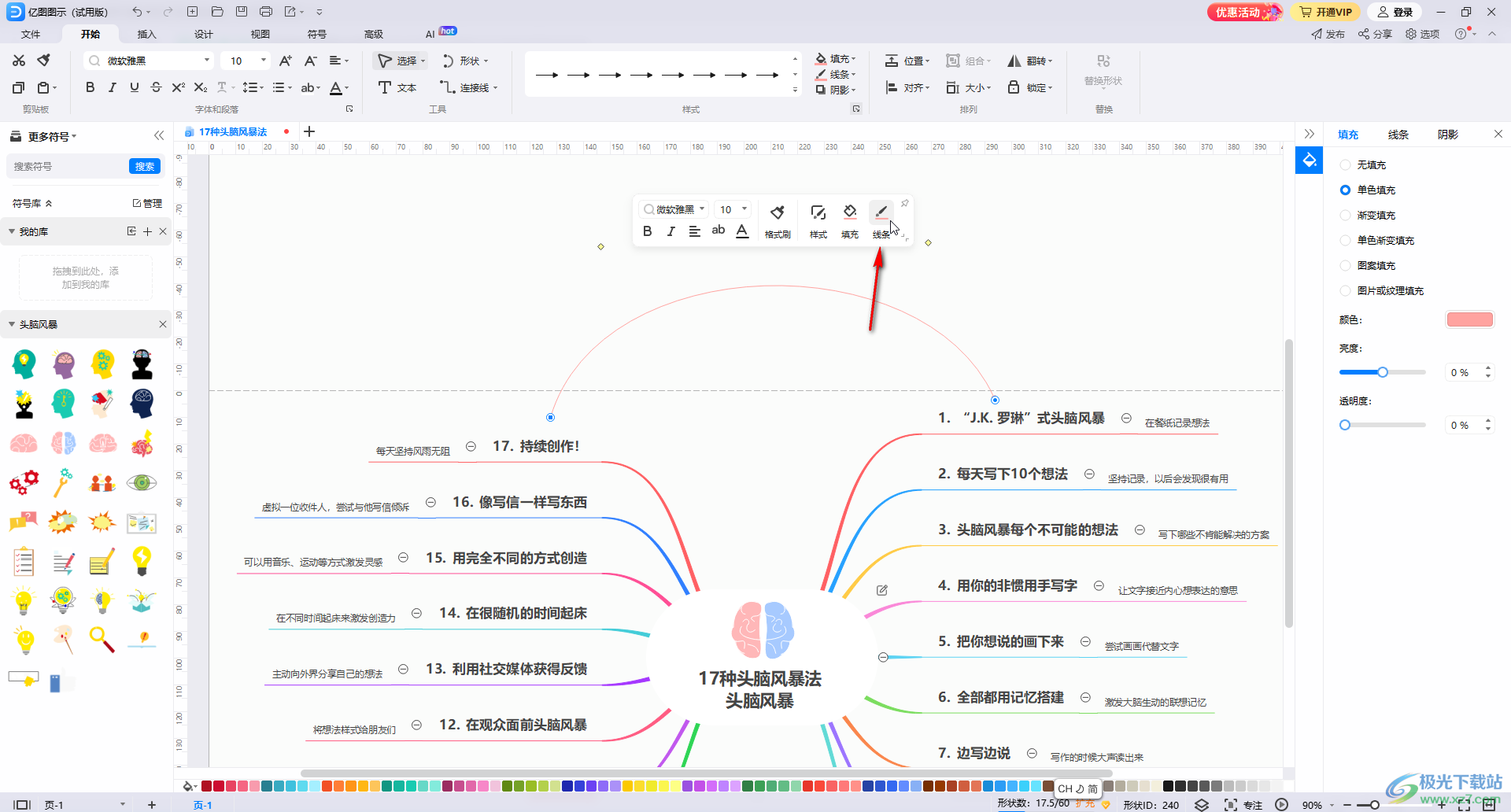Screen dimensions: 1511x812
Task: Click the transparency slider handle
Action: pyautogui.click(x=1345, y=425)
